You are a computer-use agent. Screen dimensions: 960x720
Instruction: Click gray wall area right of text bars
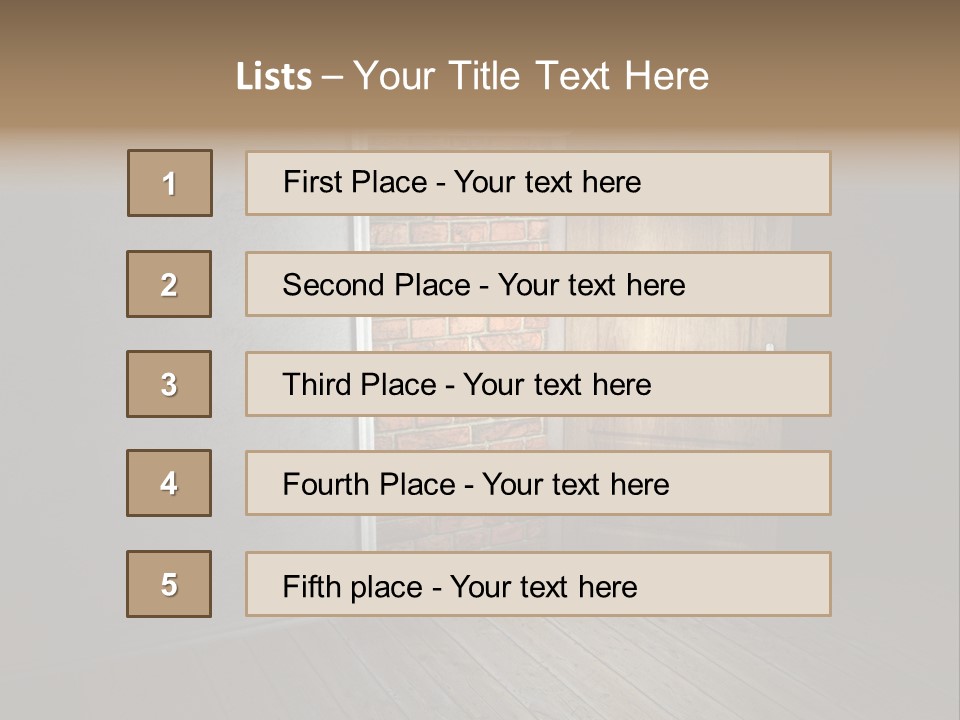point(895,380)
